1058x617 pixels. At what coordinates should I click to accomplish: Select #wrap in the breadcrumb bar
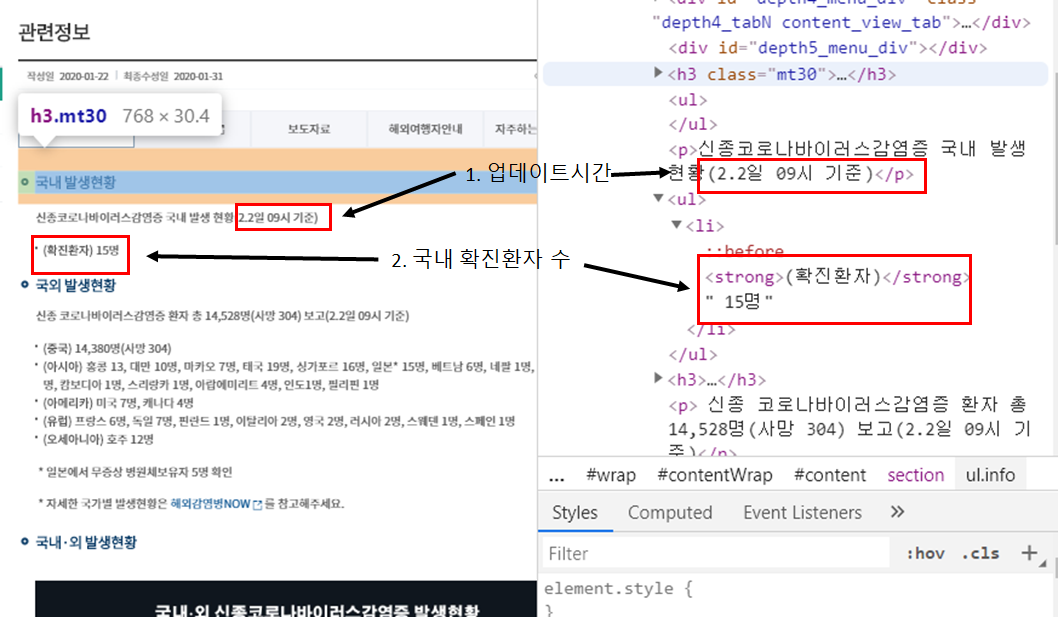[x=611, y=475]
